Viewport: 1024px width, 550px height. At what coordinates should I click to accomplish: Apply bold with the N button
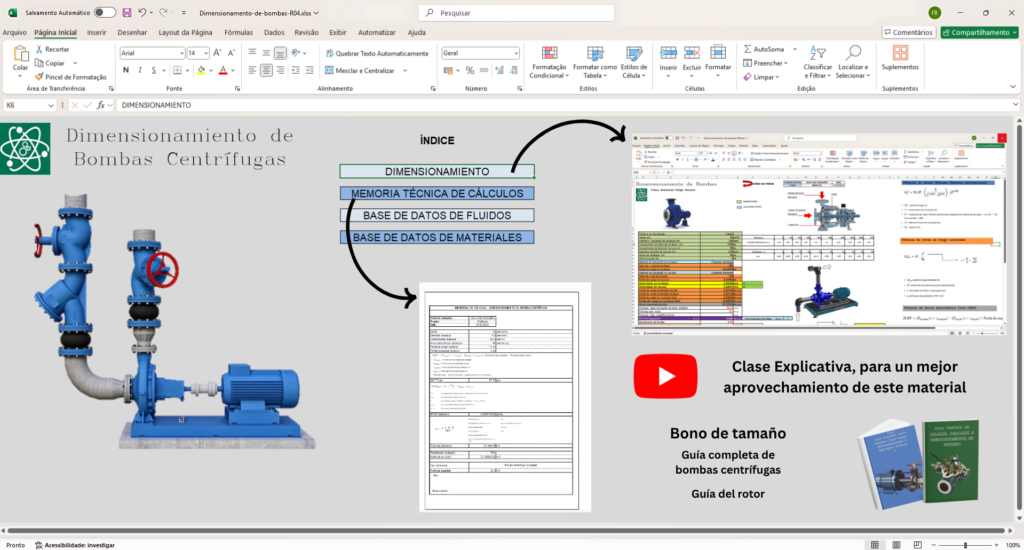point(126,70)
